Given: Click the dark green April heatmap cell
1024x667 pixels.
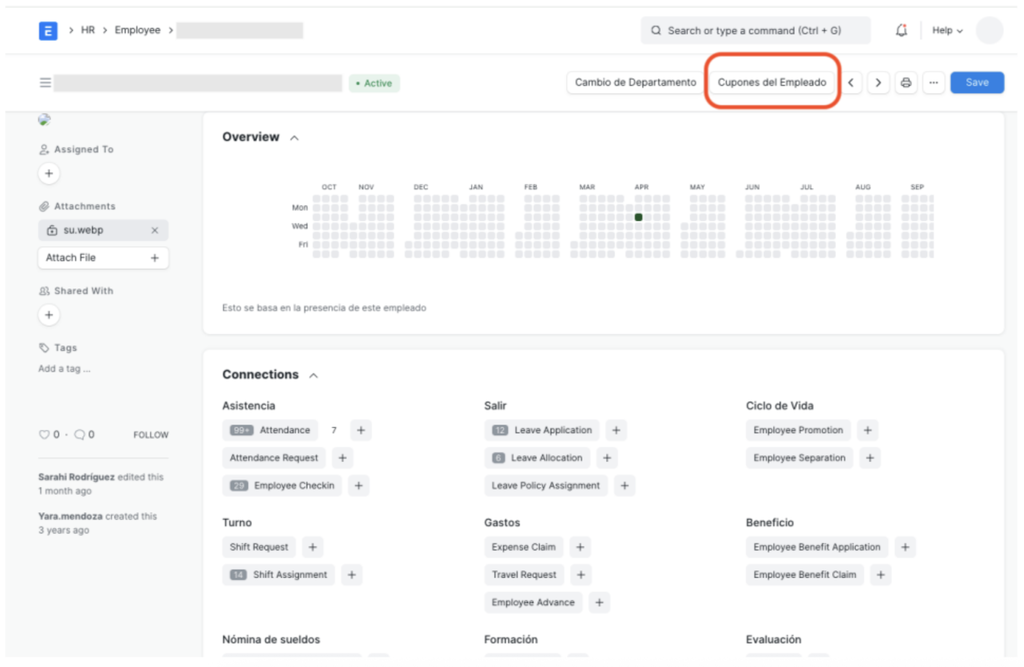Looking at the screenshot, I should pyautogui.click(x=638, y=217).
